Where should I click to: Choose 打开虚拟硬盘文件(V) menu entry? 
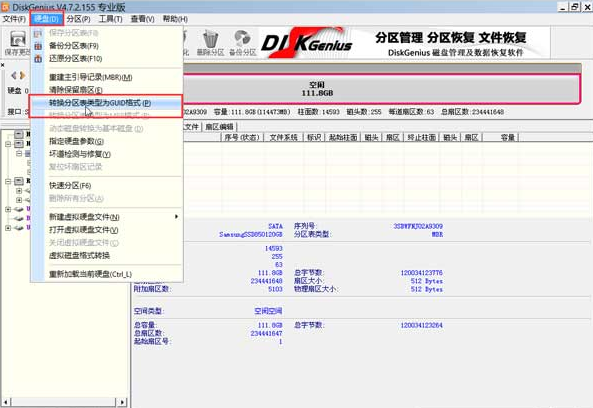click(x=107, y=230)
